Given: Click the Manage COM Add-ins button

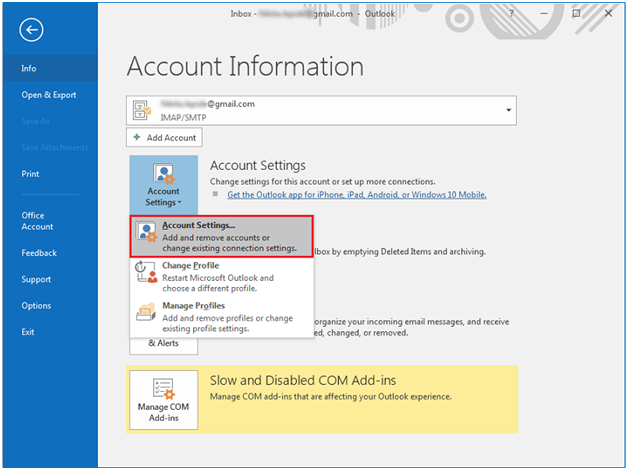Looking at the screenshot, I should click(163, 400).
